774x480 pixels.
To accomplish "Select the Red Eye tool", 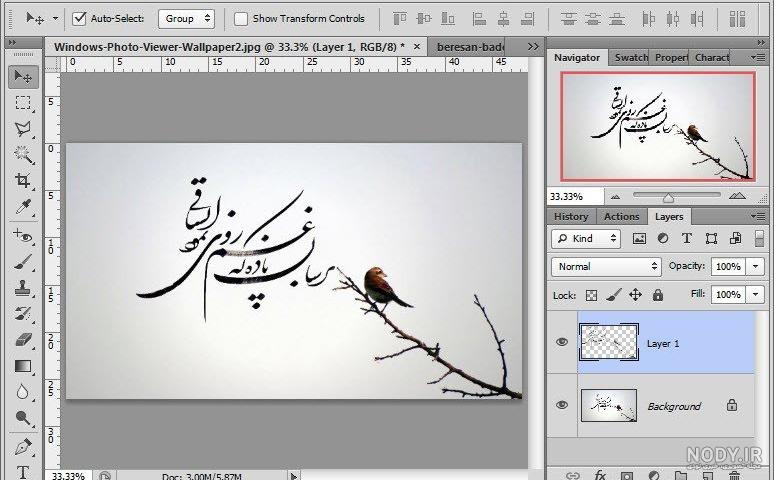I will coord(23,235).
